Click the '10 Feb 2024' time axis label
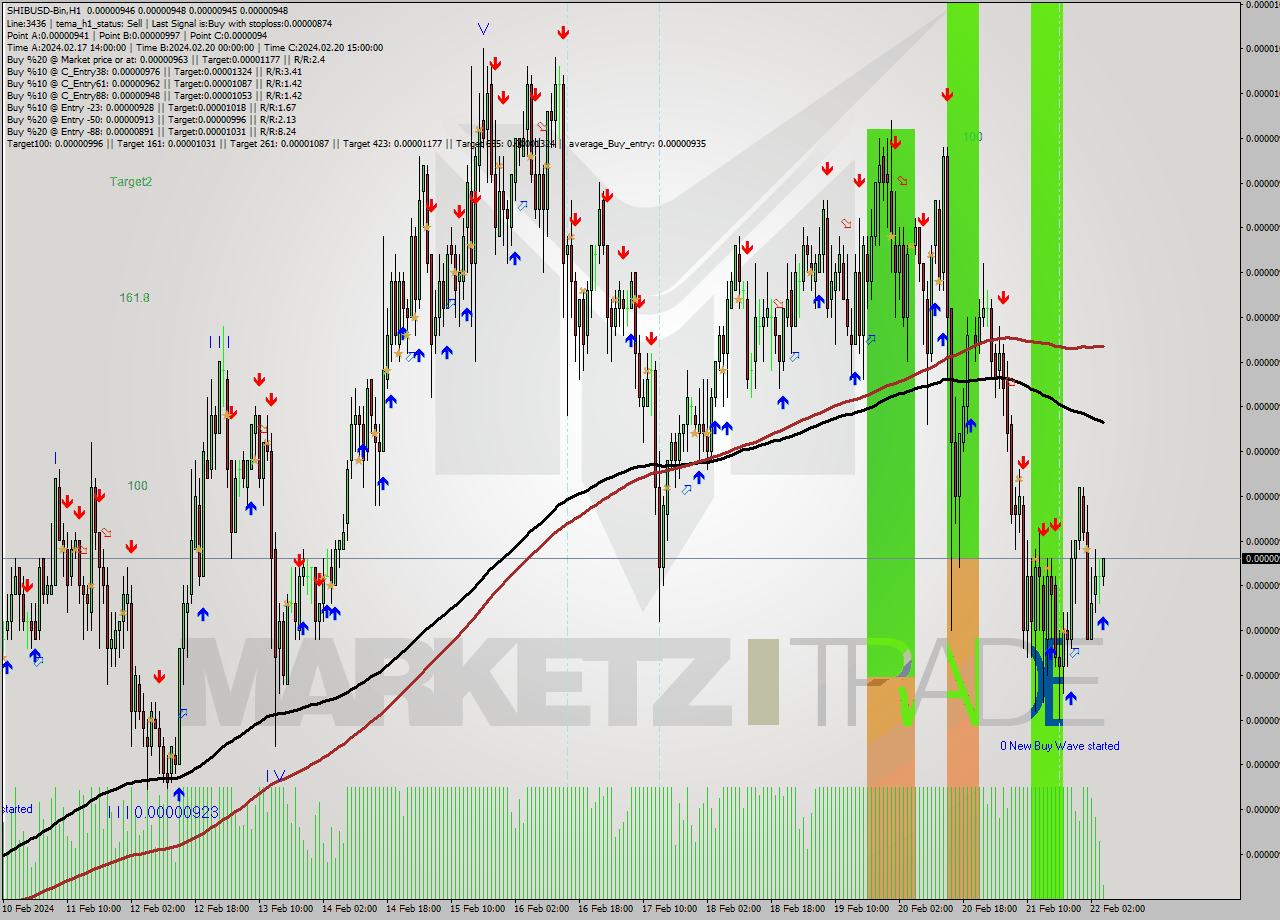This screenshot has height=920, width=1280. click(x=29, y=909)
